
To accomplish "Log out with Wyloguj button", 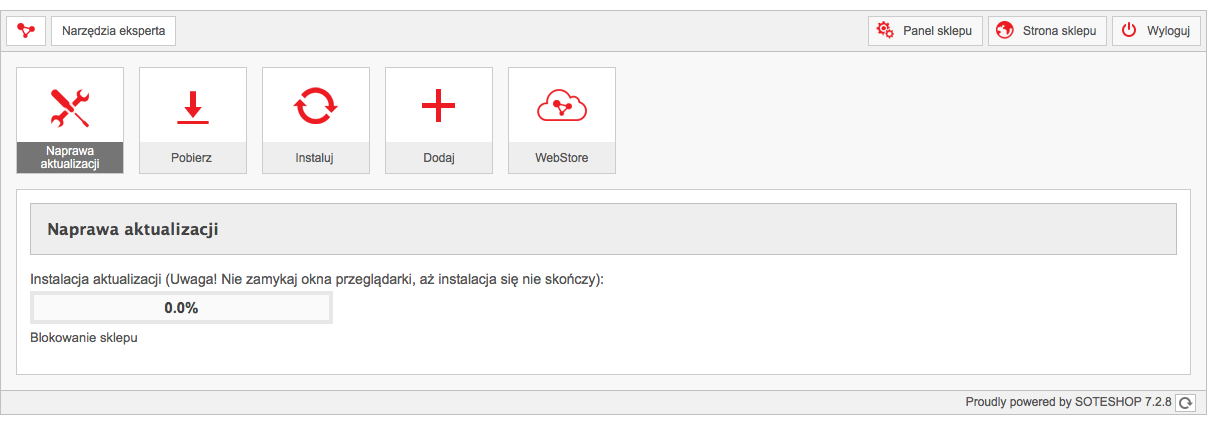I will [1156, 30].
